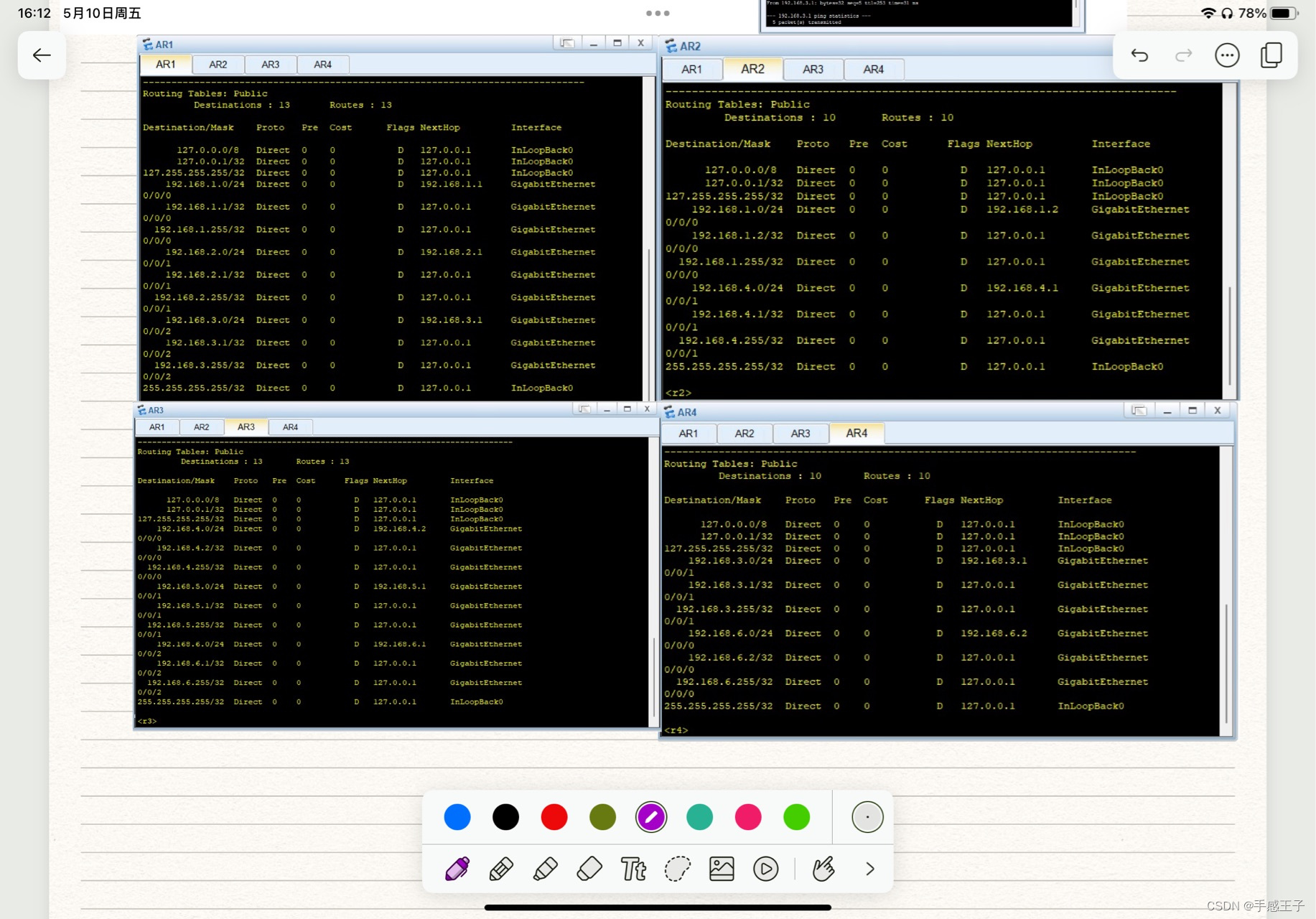Tap the Wi-Fi status icon

[1208, 13]
